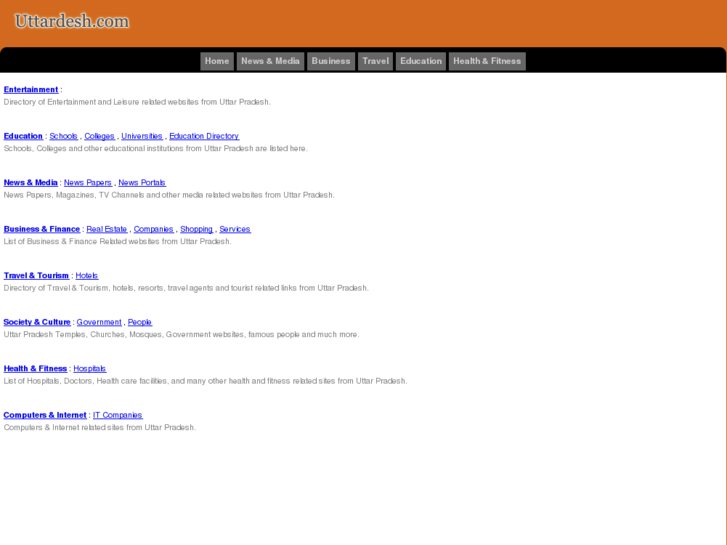Open the Business & Finance heading link
Viewport: 727px width, 545px height.
tap(42, 229)
